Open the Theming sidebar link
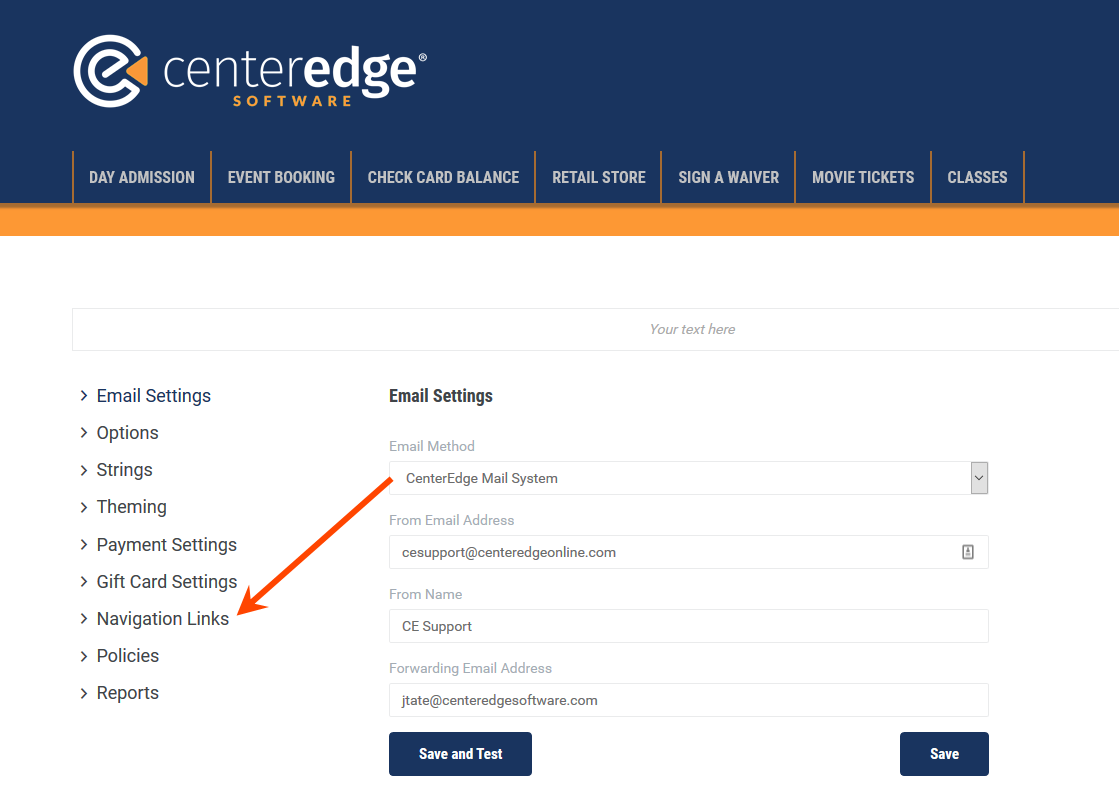This screenshot has width=1119, height=796. (132, 508)
